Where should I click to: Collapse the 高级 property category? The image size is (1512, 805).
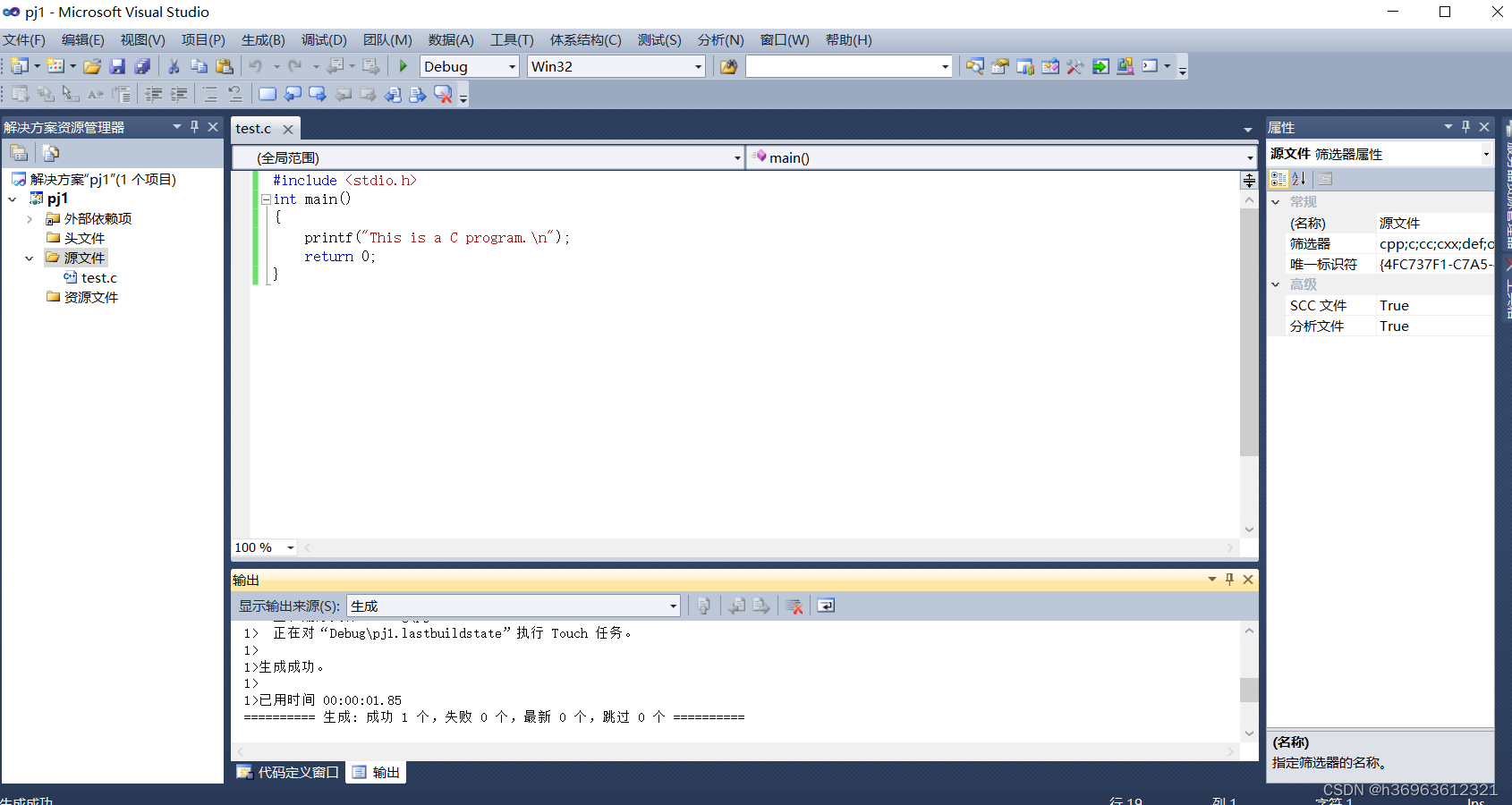pyautogui.click(x=1276, y=284)
